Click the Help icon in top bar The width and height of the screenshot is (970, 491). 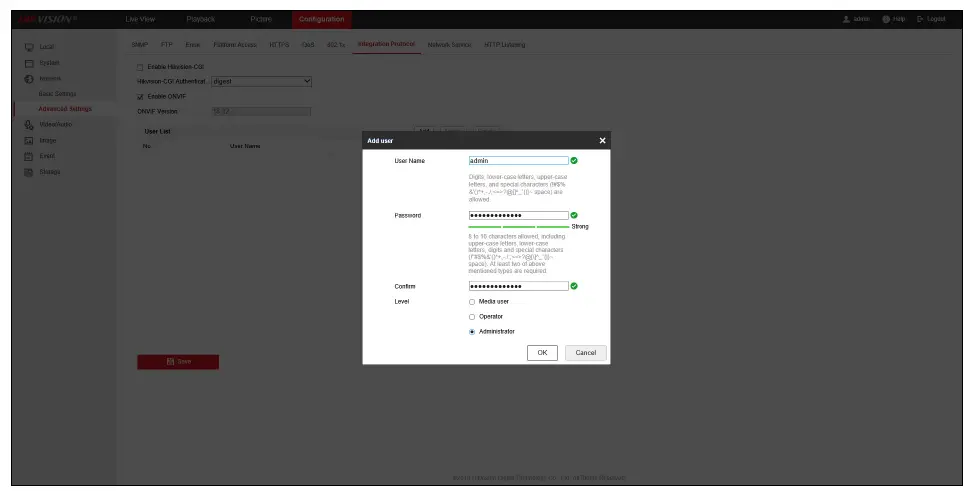(886, 19)
